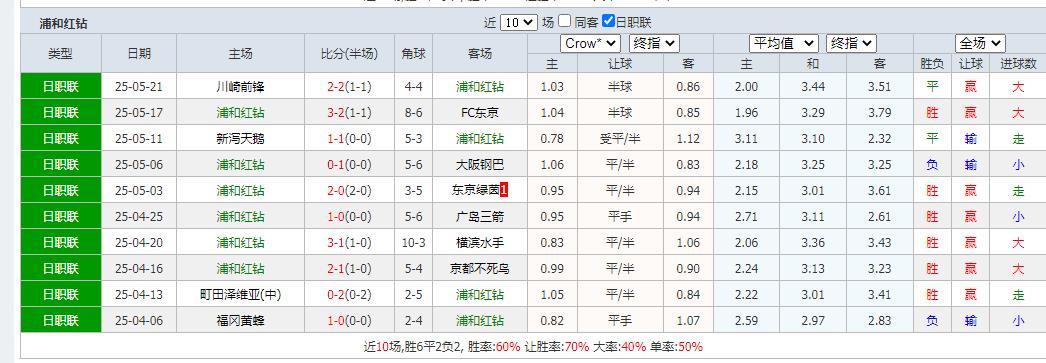
Task: Open the Crow* bookmaker dropdown
Action: [590, 44]
